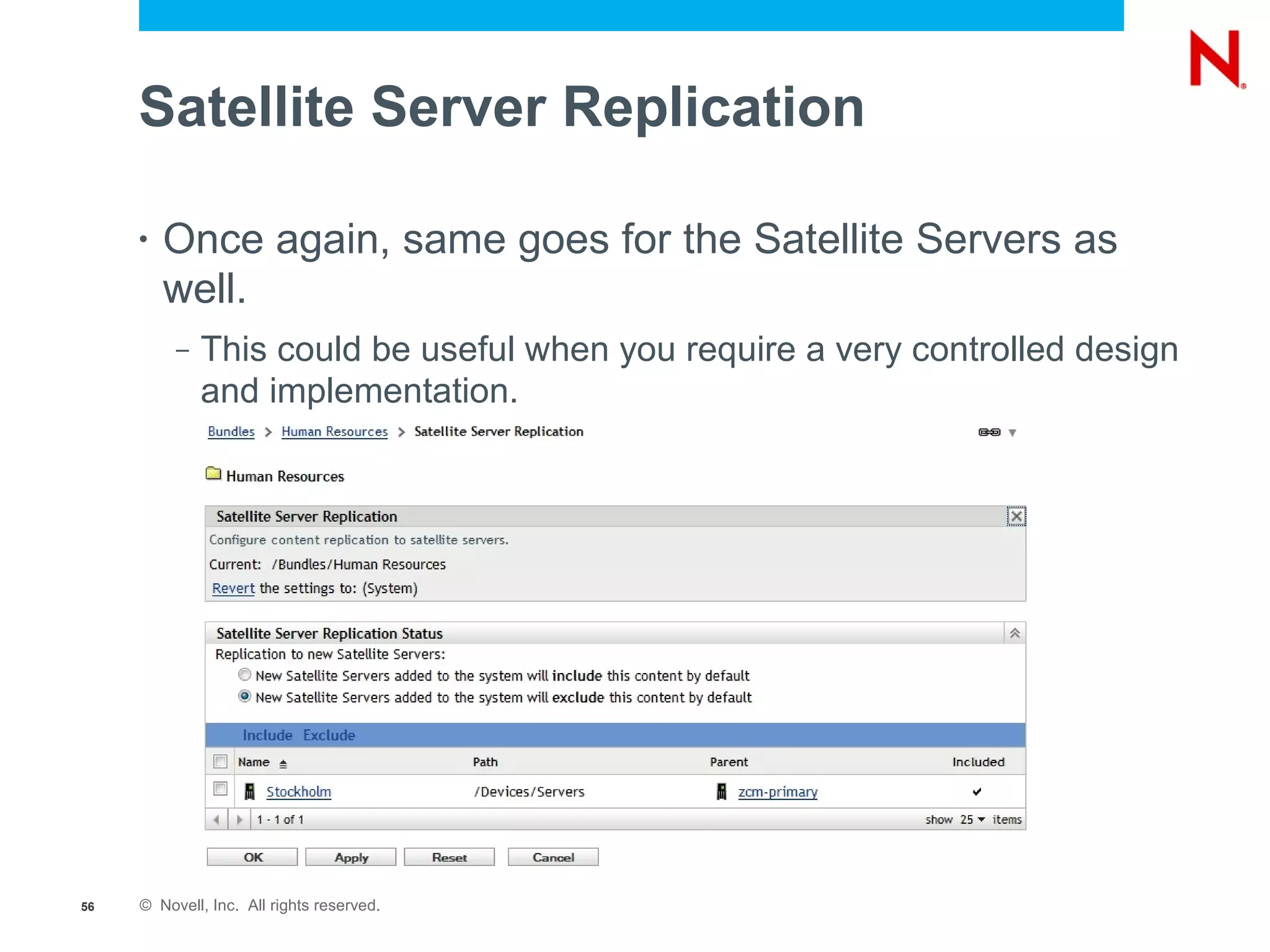
Task: Close the Satellite Server Replication panel
Action: [1016, 516]
